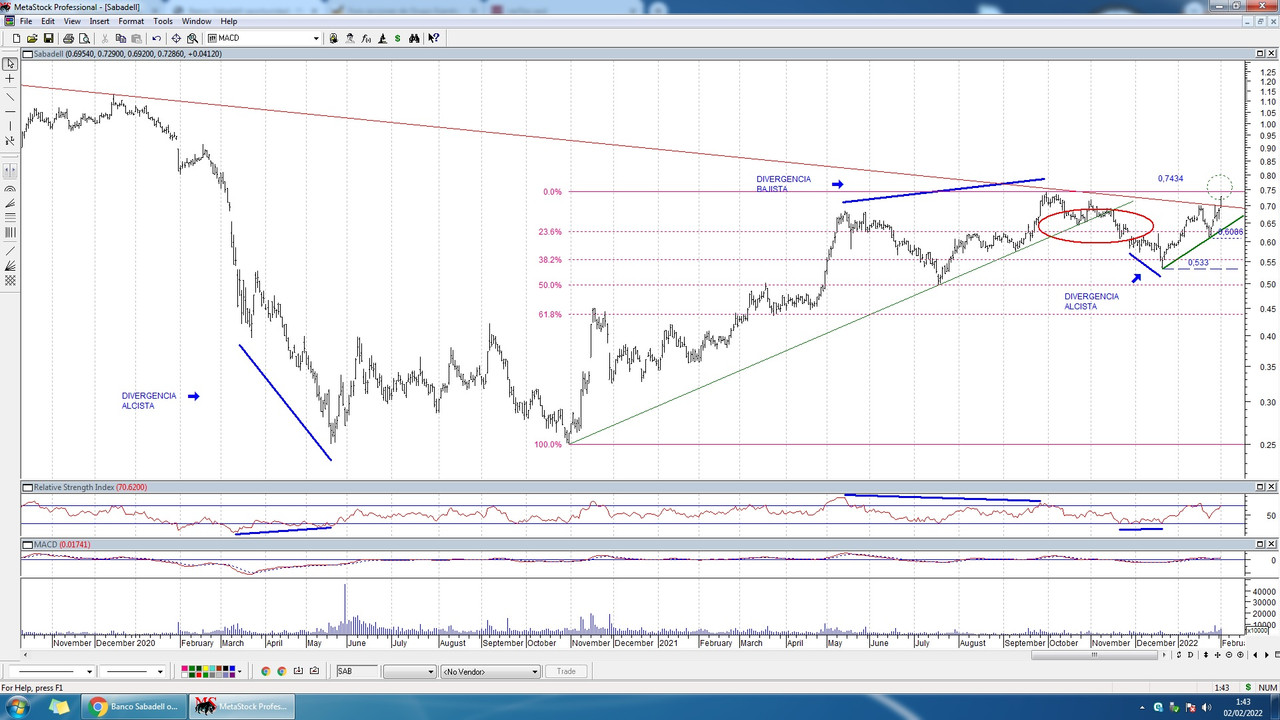Click the Copy icon in the toolbar

[121, 38]
